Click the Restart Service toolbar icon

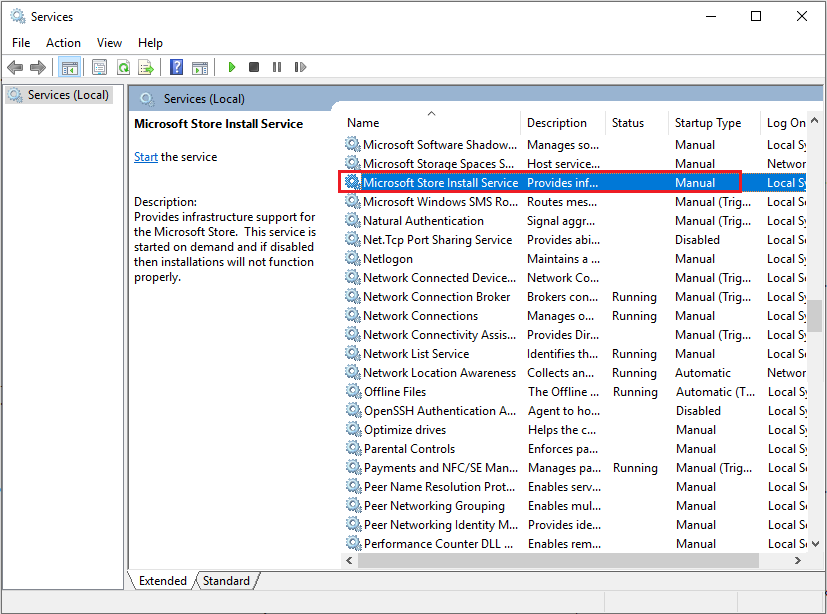coord(300,67)
